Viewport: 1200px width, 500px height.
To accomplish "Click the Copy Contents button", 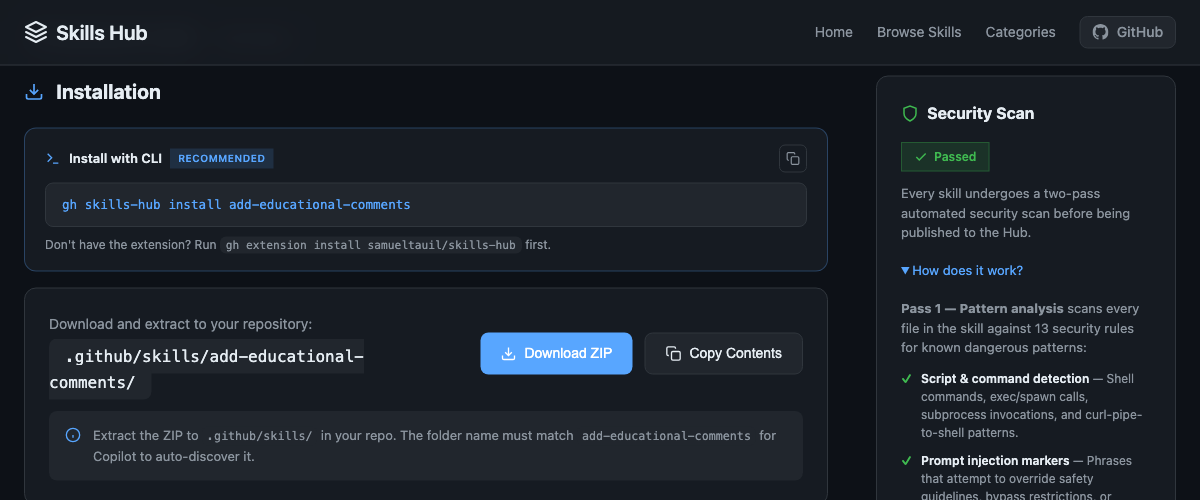I will 723,353.
